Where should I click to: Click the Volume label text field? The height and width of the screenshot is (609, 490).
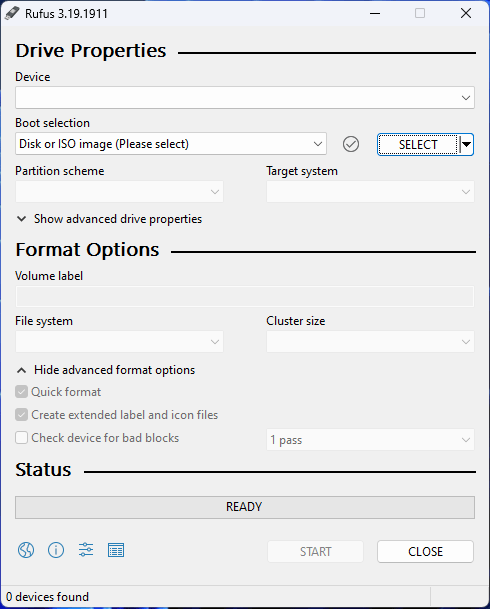pyautogui.click(x=245, y=297)
